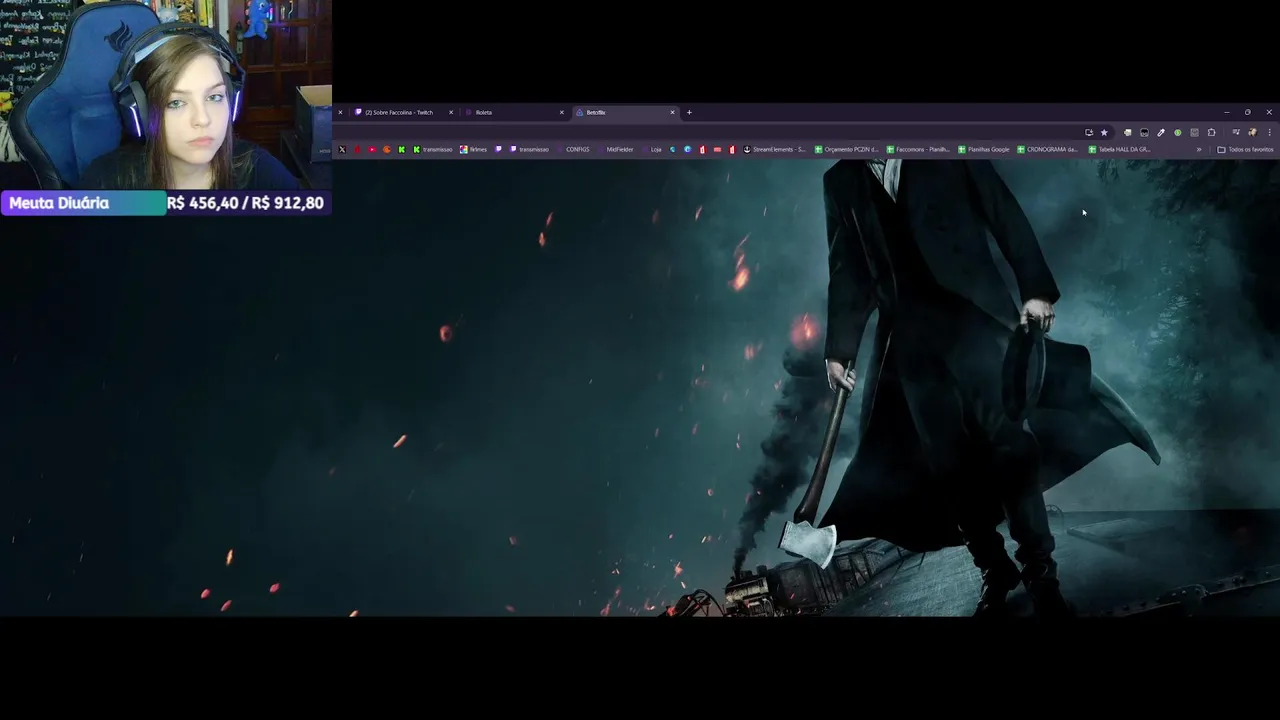Screen dimensions: 1280x720
Task: Open the first green Kick bookmark icon
Action: pyautogui.click(x=401, y=149)
